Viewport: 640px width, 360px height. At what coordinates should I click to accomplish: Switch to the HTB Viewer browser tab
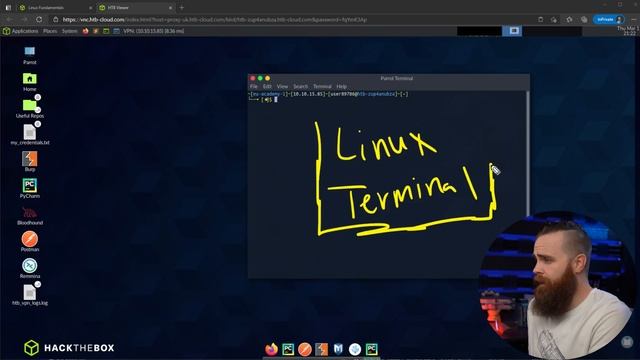pos(135,7)
